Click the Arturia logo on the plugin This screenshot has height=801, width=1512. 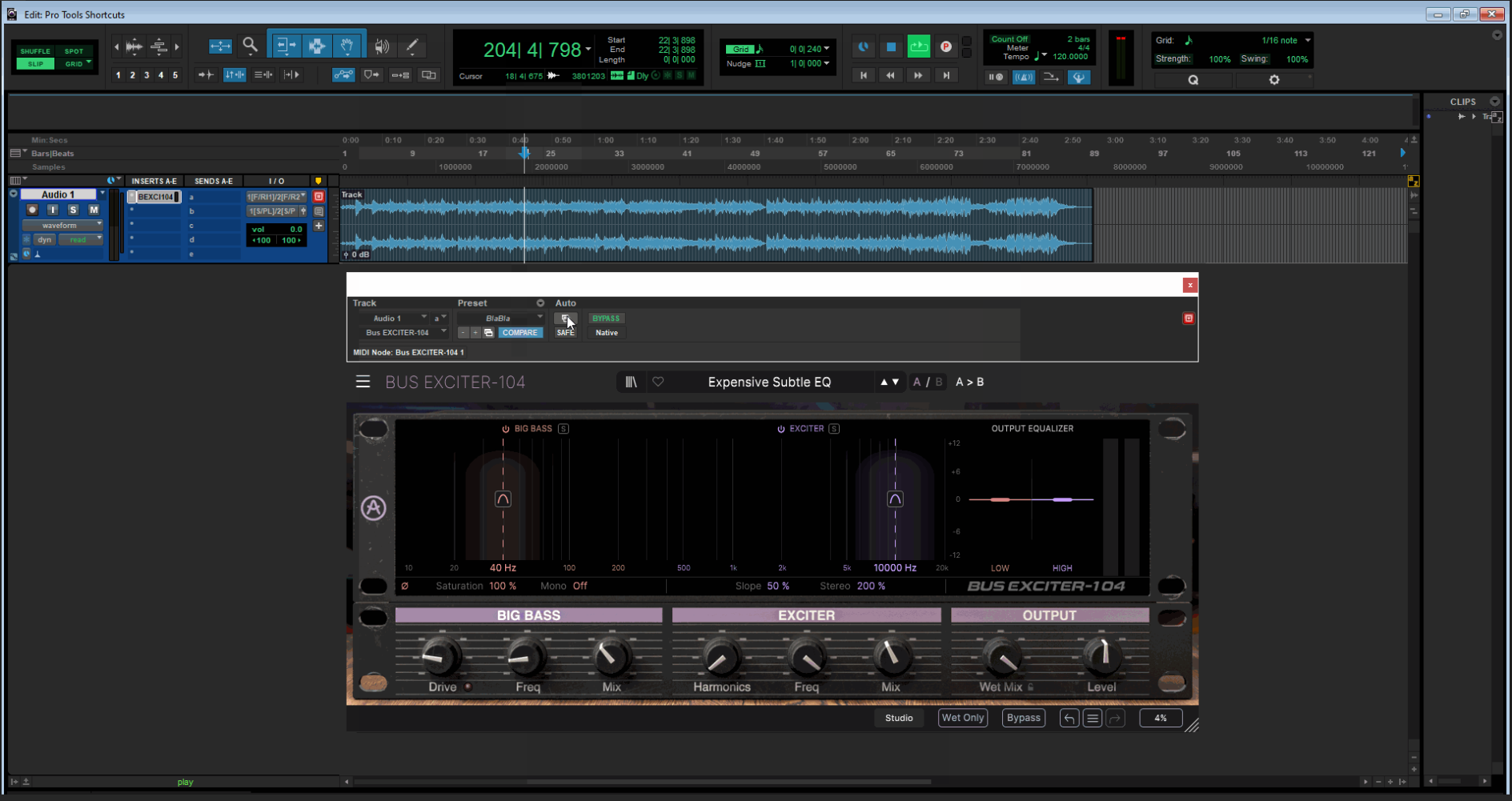point(374,508)
